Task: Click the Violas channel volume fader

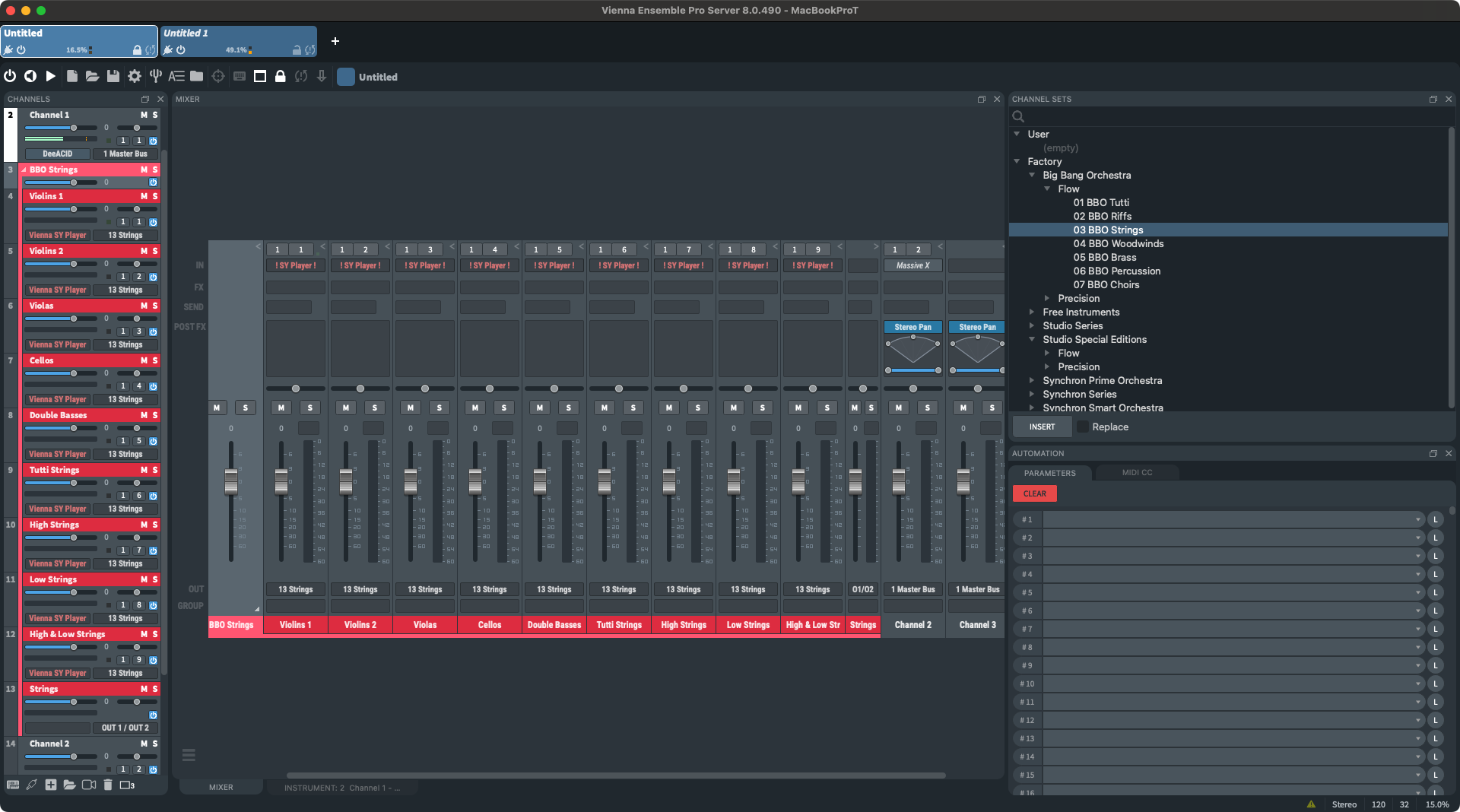Action: [411, 481]
